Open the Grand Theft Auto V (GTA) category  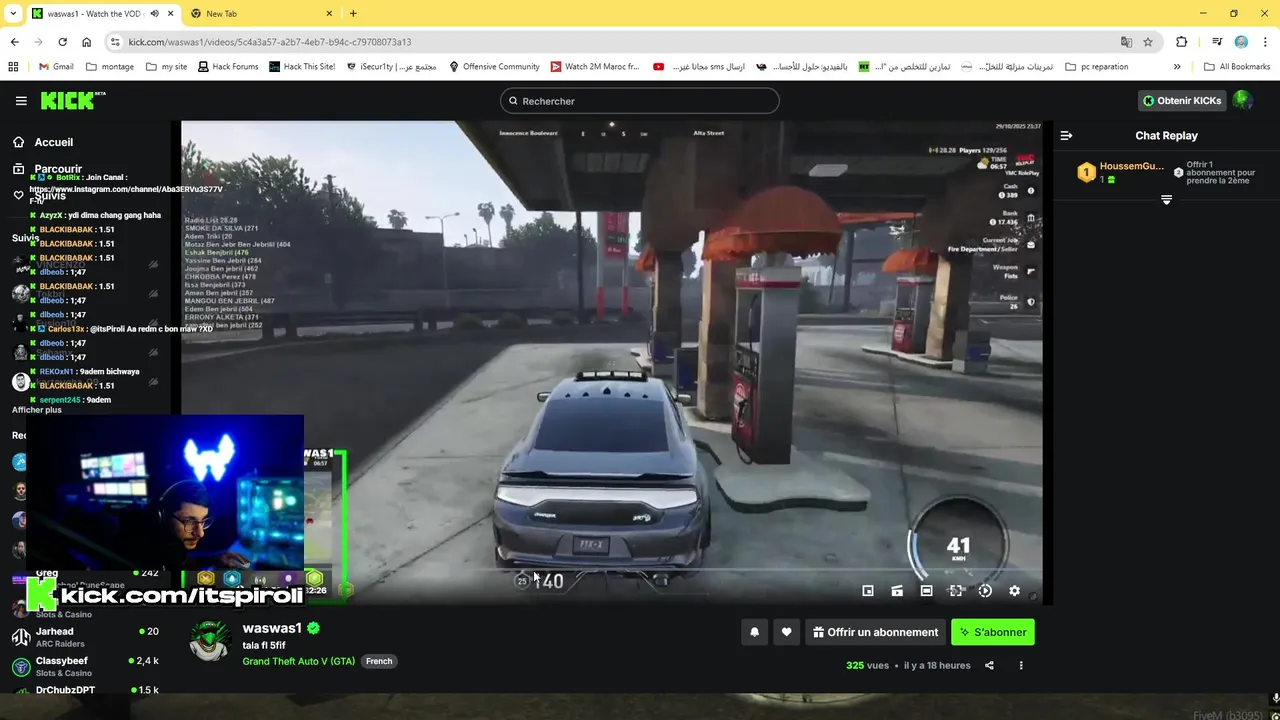[298, 661]
